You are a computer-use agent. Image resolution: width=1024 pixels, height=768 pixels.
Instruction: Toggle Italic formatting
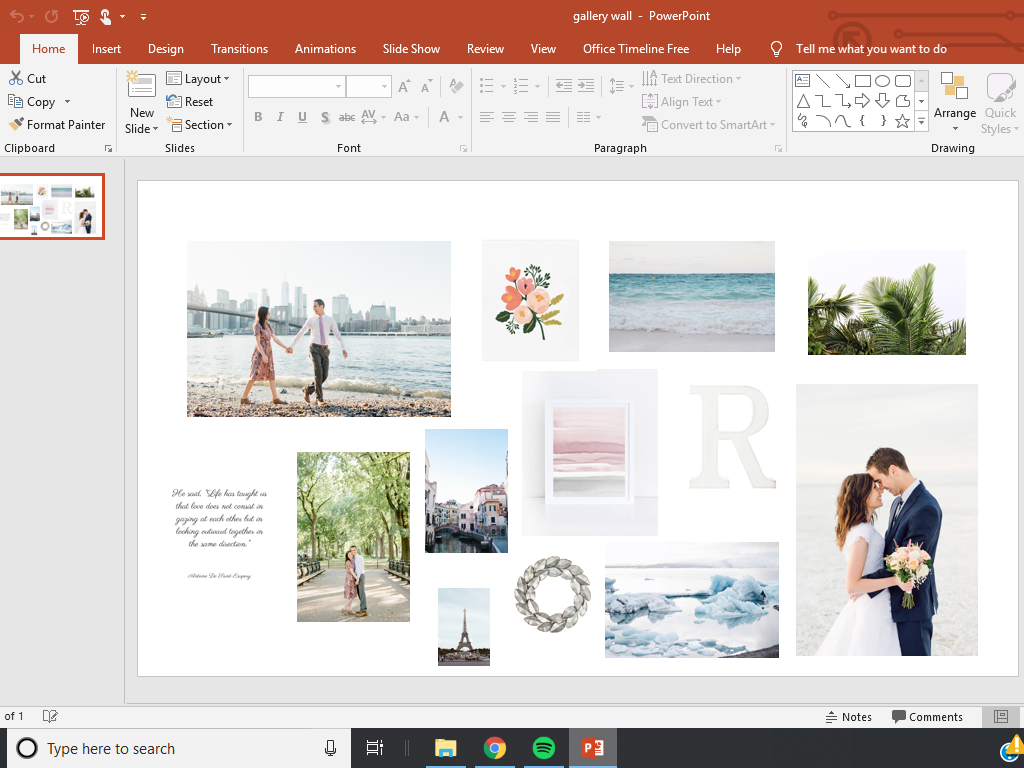pos(280,117)
